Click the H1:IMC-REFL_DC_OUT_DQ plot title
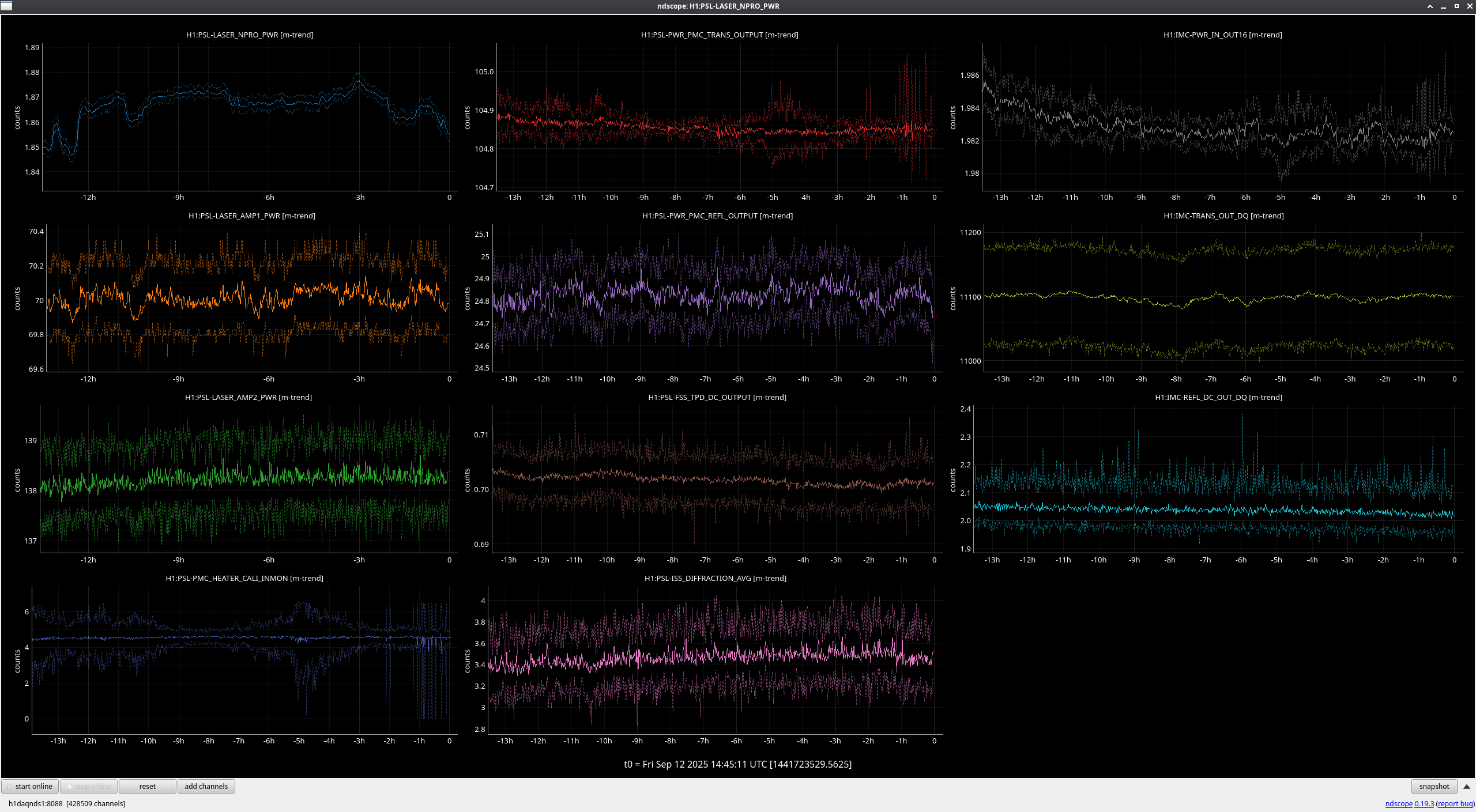 click(1218, 397)
